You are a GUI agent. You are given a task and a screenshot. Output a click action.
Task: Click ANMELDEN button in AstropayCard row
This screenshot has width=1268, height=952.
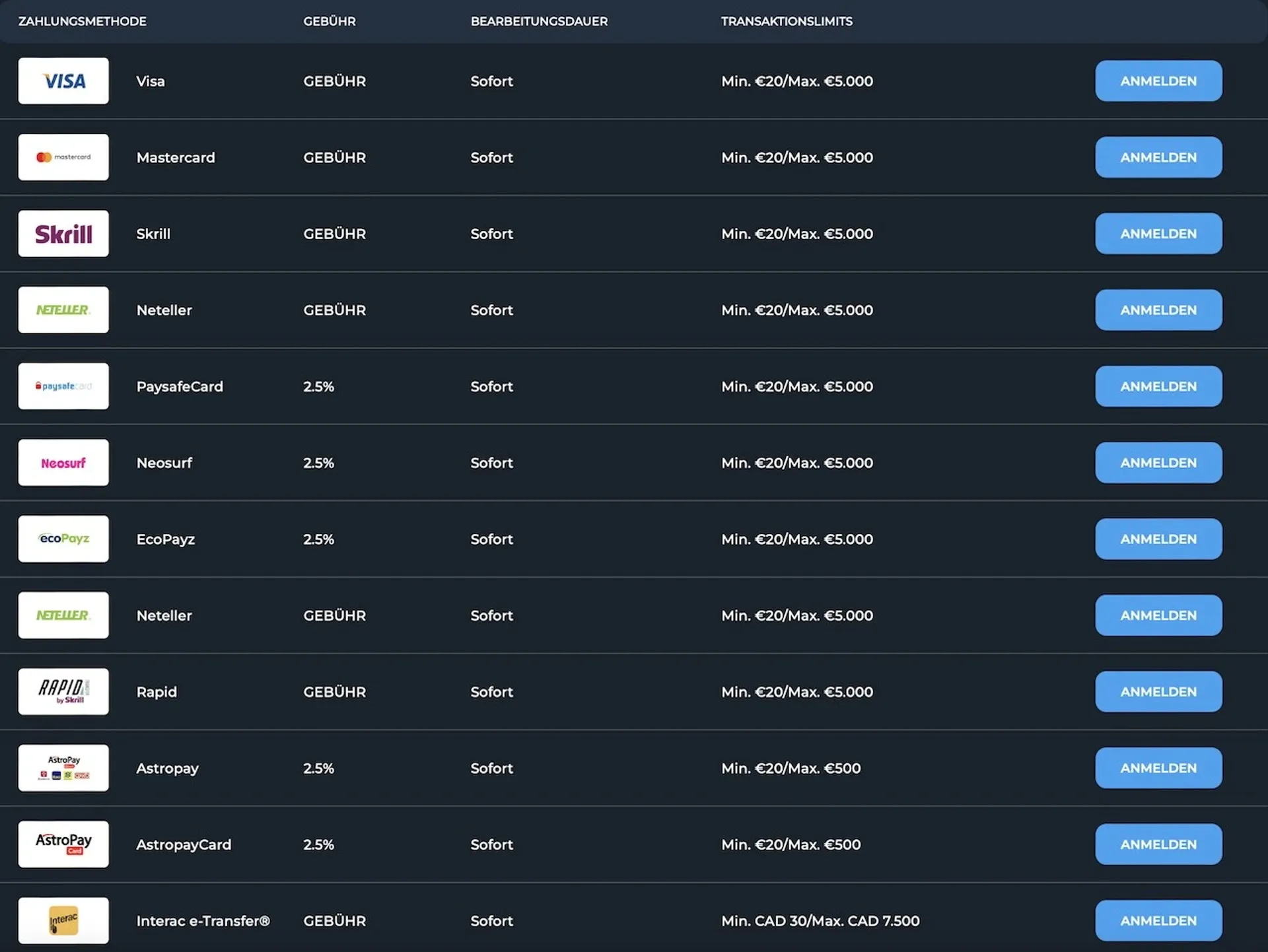[x=1158, y=844]
